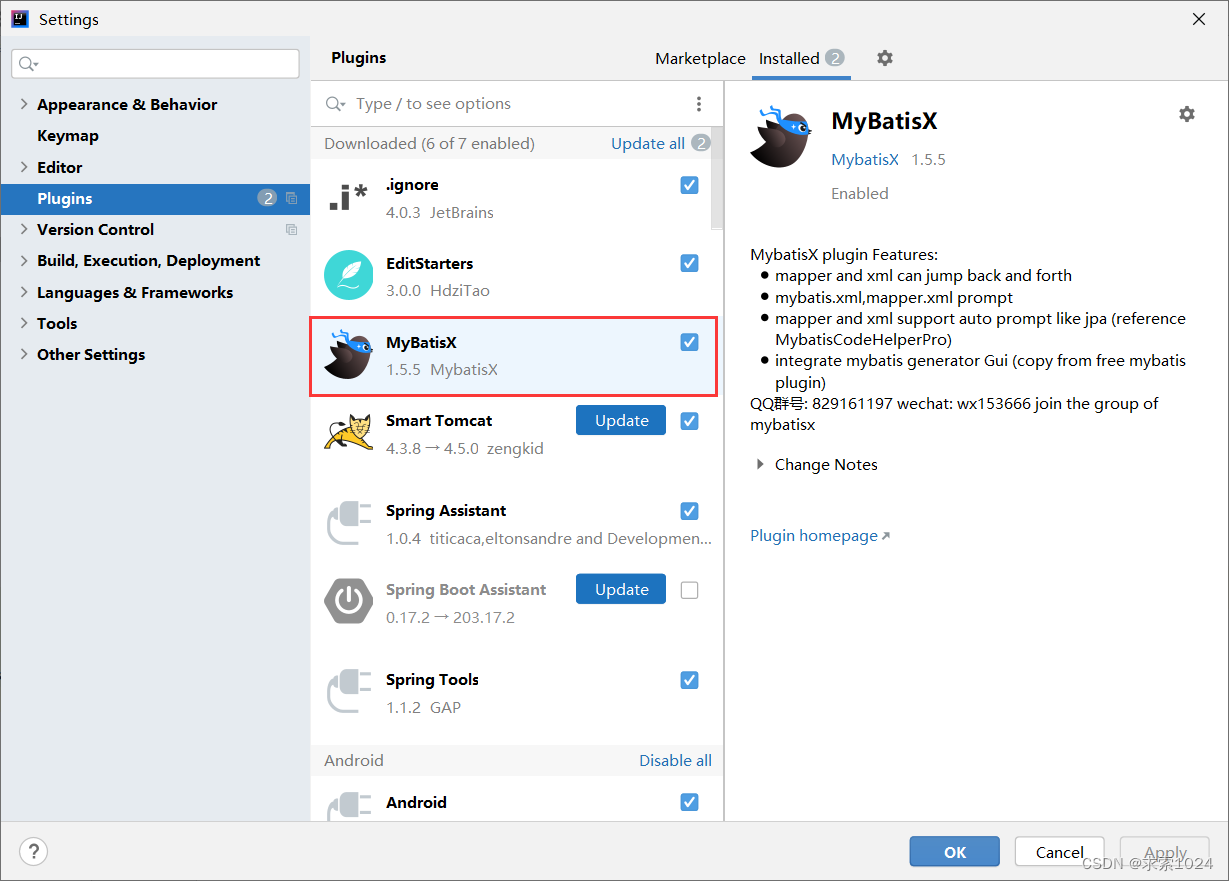
Task: Expand Languages & Frameworks node
Action: 24,292
